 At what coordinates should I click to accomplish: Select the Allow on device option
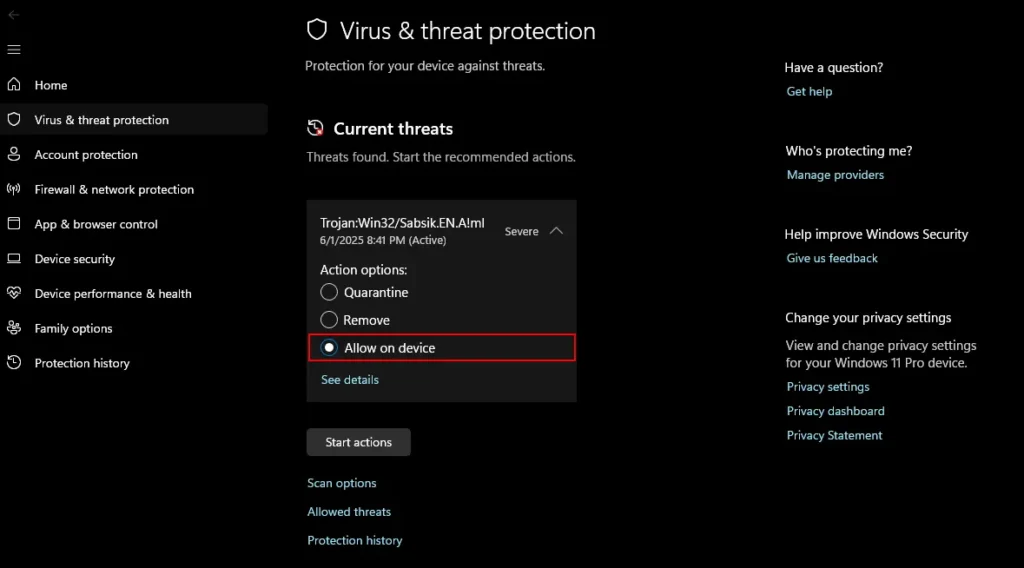pos(441,348)
